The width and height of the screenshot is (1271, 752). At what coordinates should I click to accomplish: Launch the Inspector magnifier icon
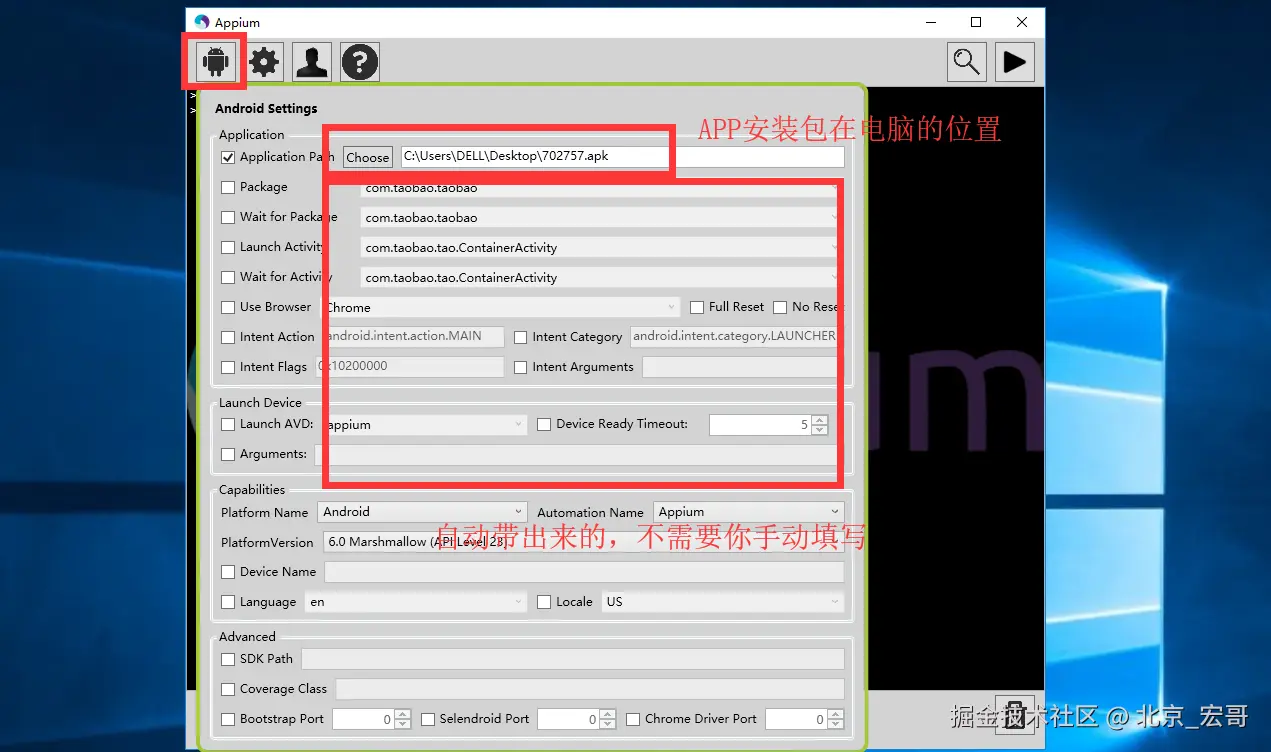pos(967,62)
